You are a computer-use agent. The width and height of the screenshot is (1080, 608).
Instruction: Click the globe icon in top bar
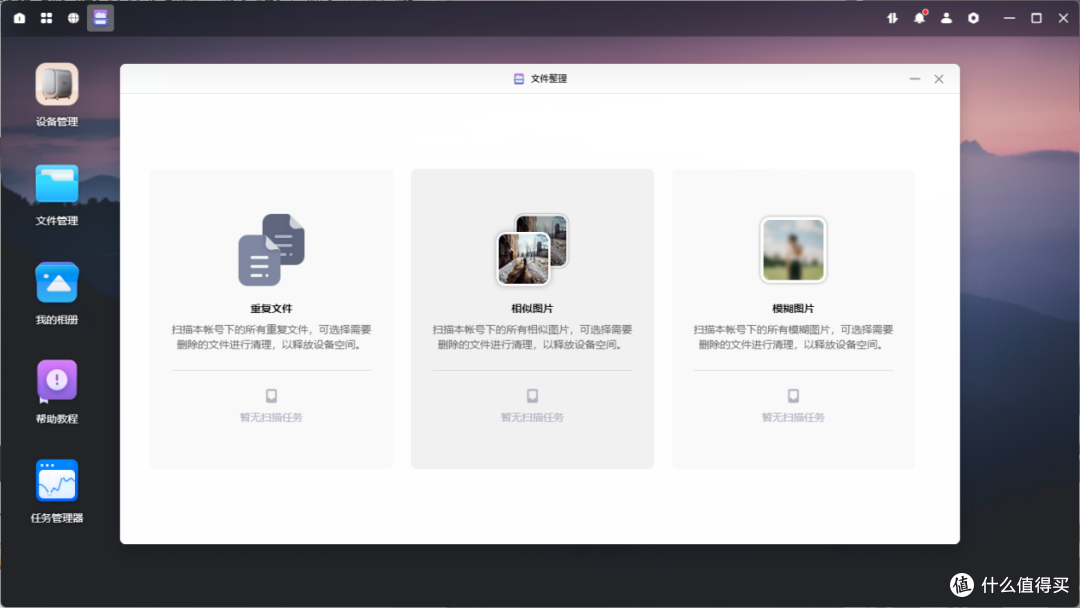(x=73, y=18)
